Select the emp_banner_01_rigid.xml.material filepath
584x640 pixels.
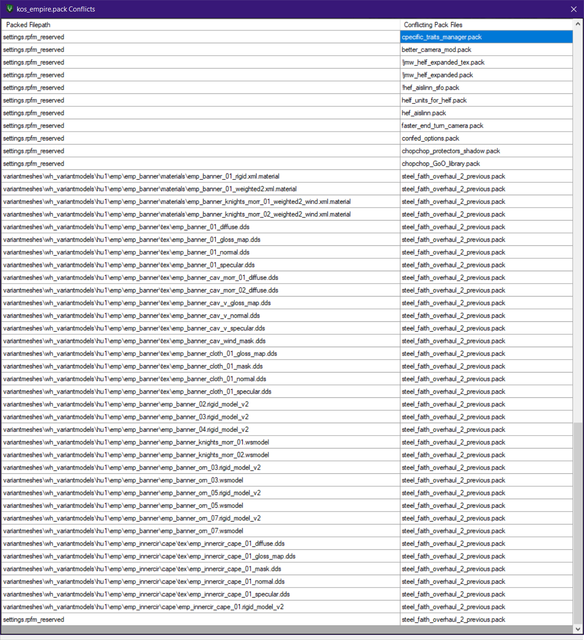click(200, 176)
